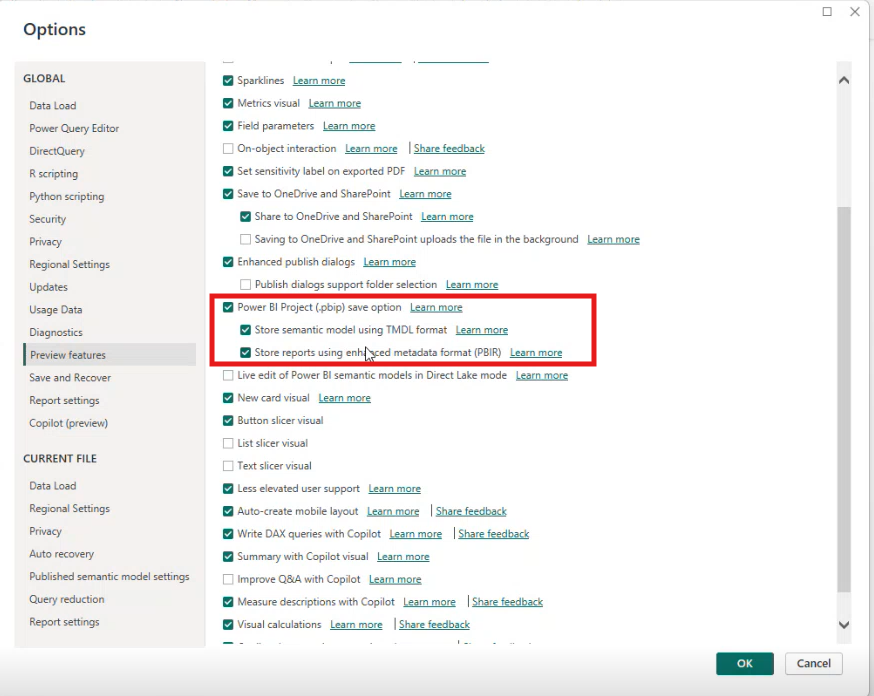Open Learn more for Direct Lake live edit
The height and width of the screenshot is (696, 874).
click(542, 376)
